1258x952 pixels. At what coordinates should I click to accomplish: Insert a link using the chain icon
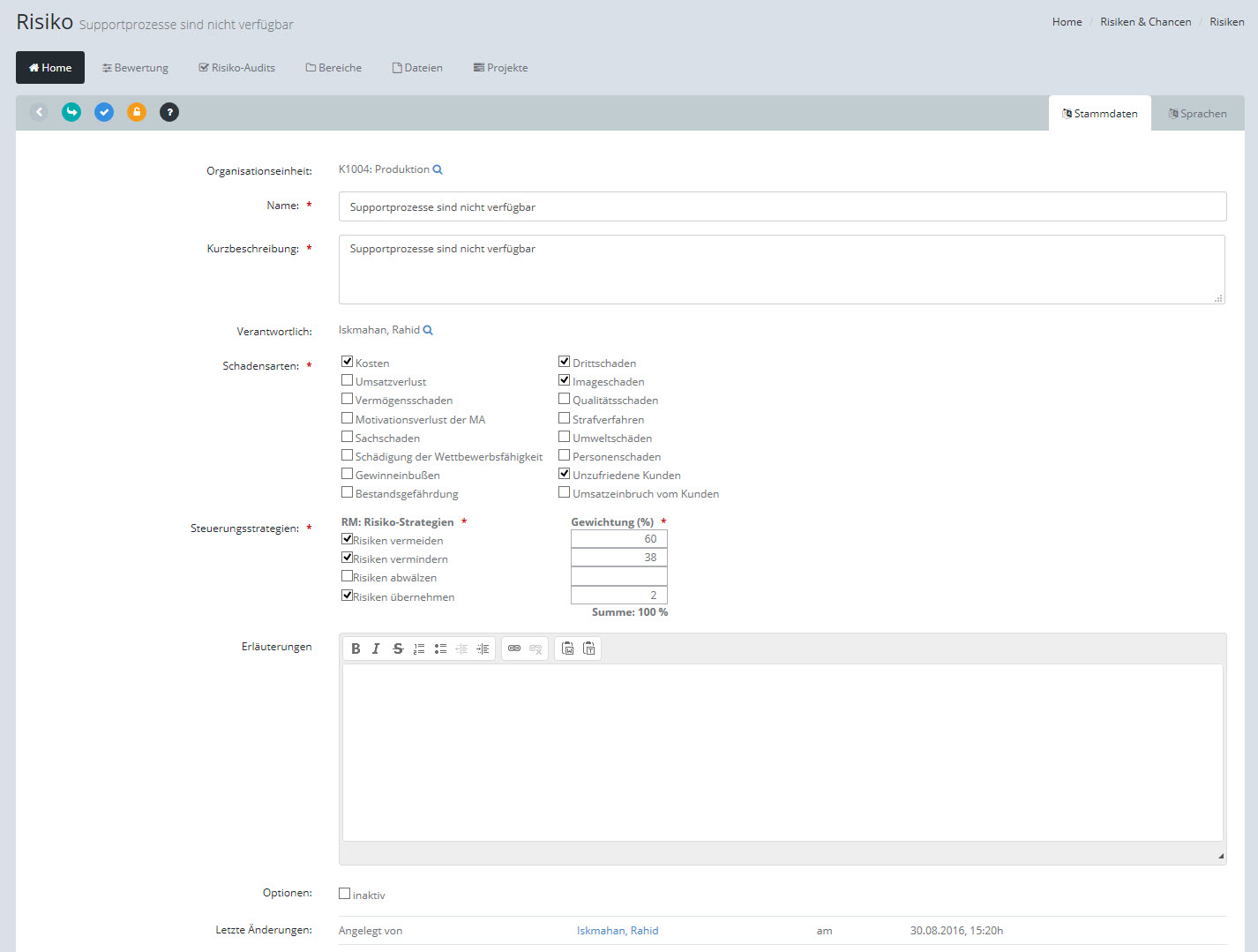point(514,648)
